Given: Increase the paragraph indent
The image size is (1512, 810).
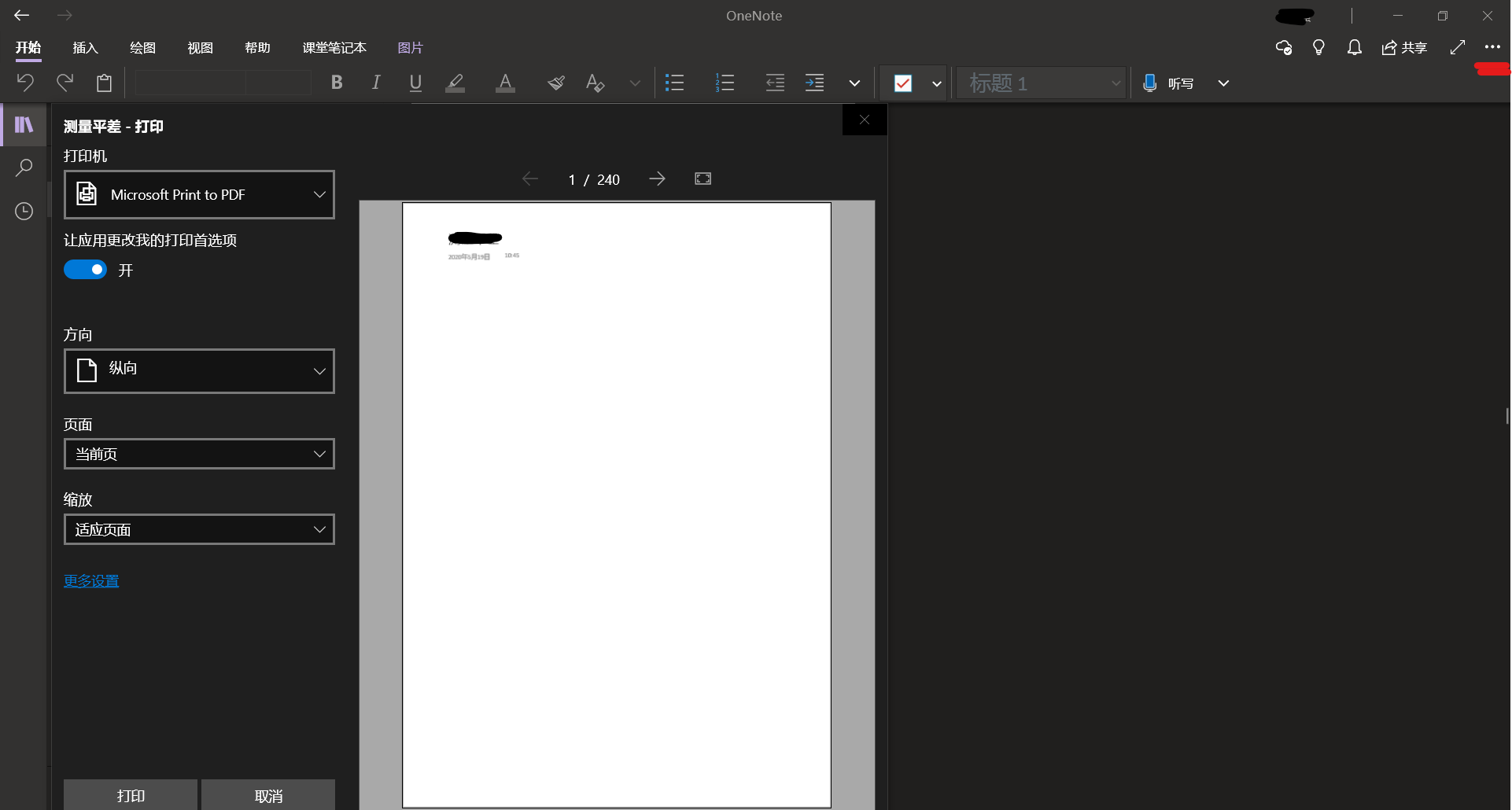Looking at the screenshot, I should click(x=814, y=83).
